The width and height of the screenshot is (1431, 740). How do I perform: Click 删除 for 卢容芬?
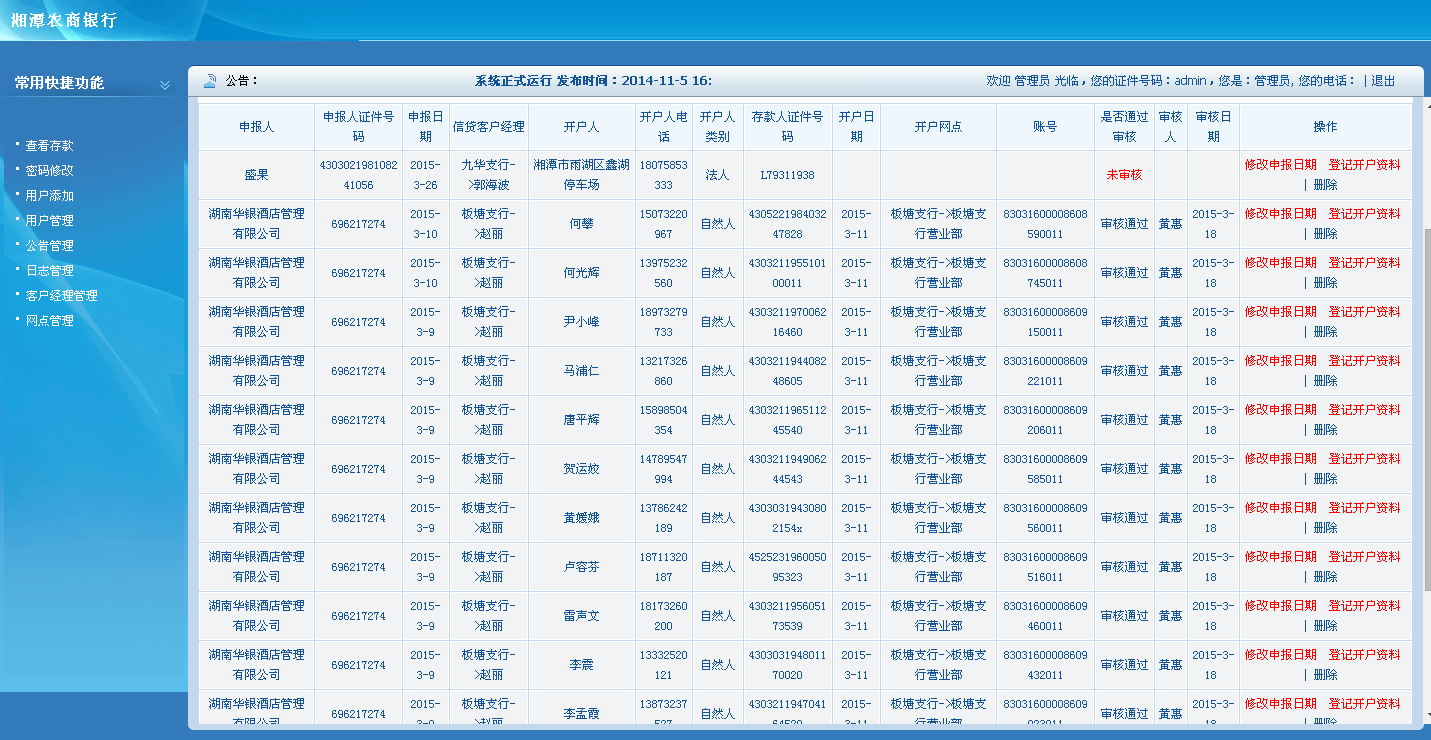point(1325,577)
